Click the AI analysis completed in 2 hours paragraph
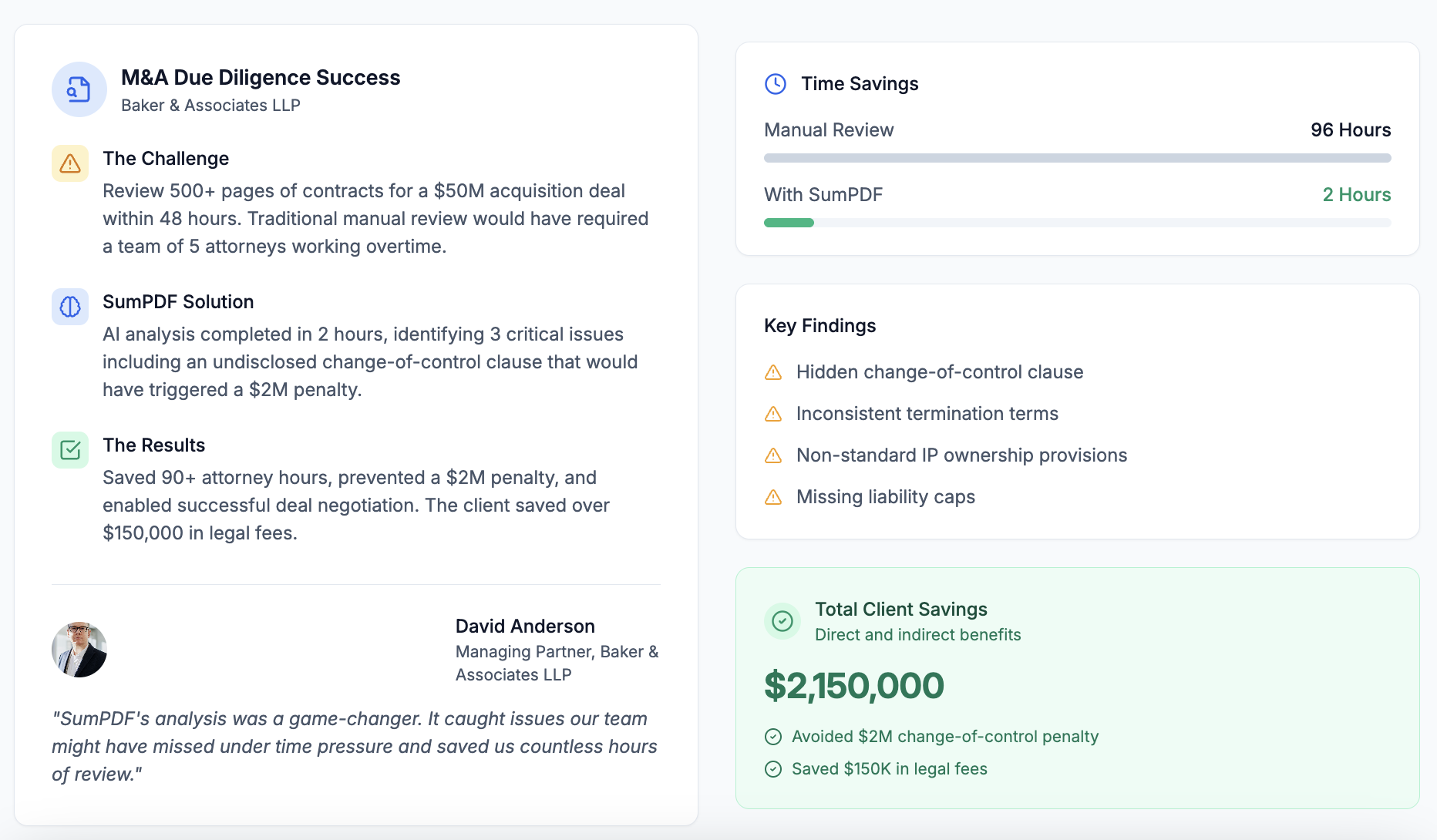The width and height of the screenshot is (1437, 840). coord(370,362)
